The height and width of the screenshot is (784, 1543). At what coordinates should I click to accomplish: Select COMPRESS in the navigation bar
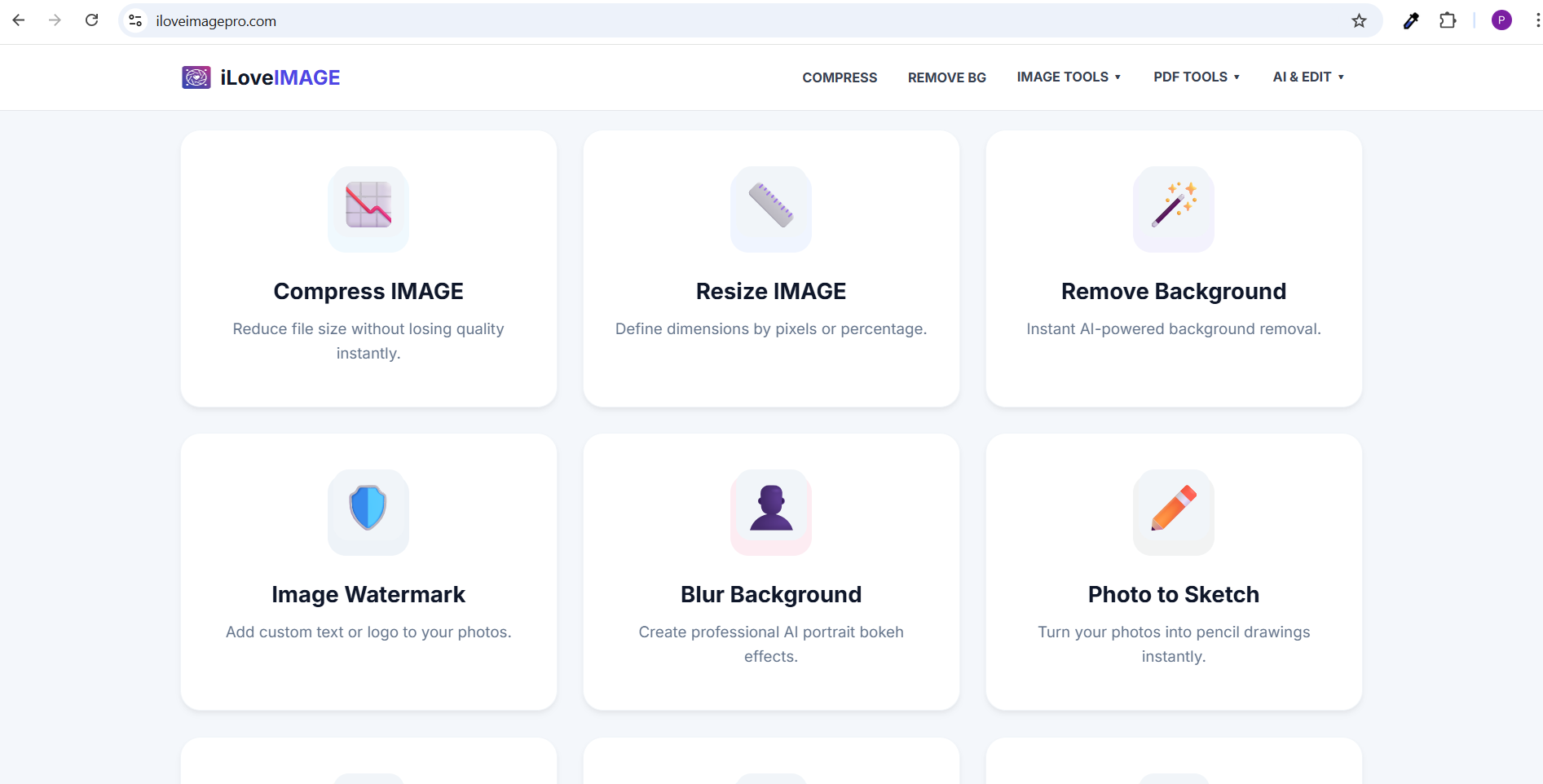pos(840,77)
